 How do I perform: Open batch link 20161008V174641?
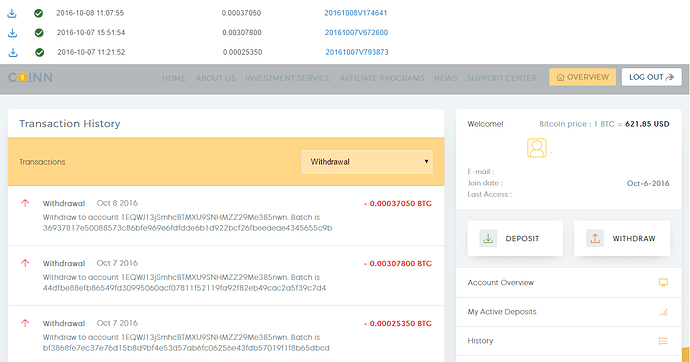tap(356, 13)
